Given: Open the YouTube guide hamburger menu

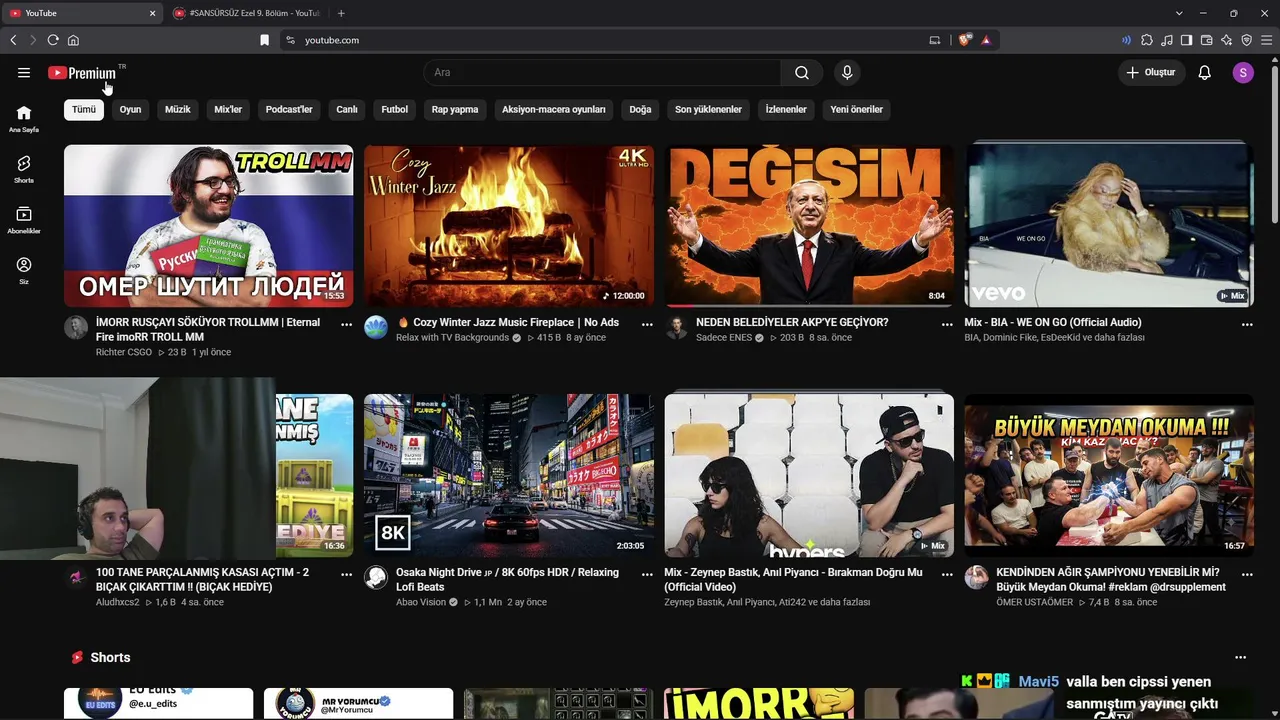Looking at the screenshot, I should [x=24, y=73].
